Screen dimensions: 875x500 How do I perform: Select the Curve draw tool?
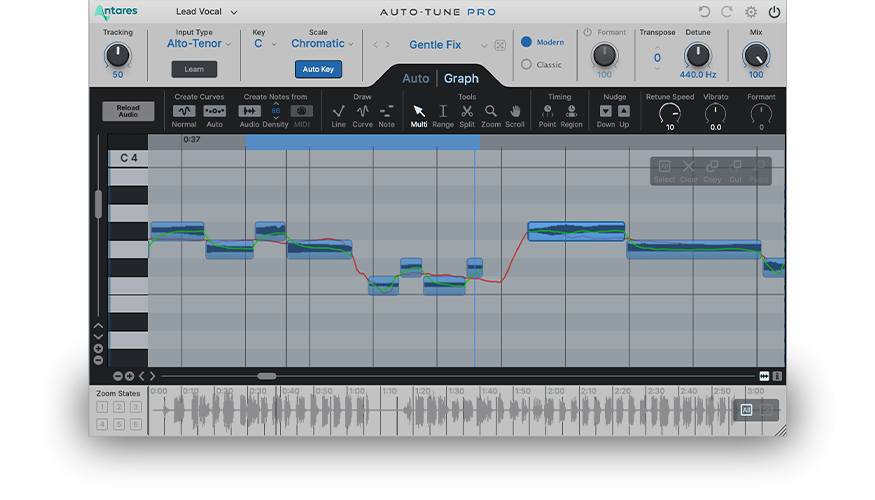tap(362, 111)
